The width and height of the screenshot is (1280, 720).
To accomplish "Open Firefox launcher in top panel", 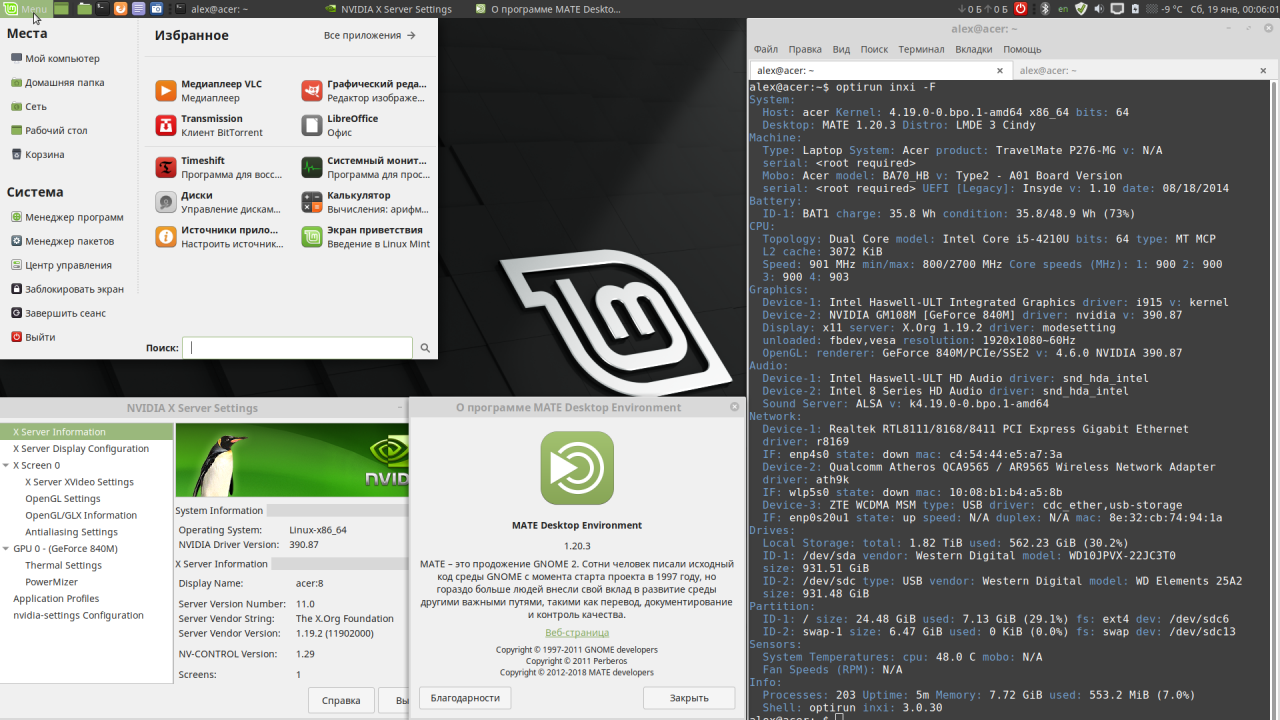I will coord(120,8).
